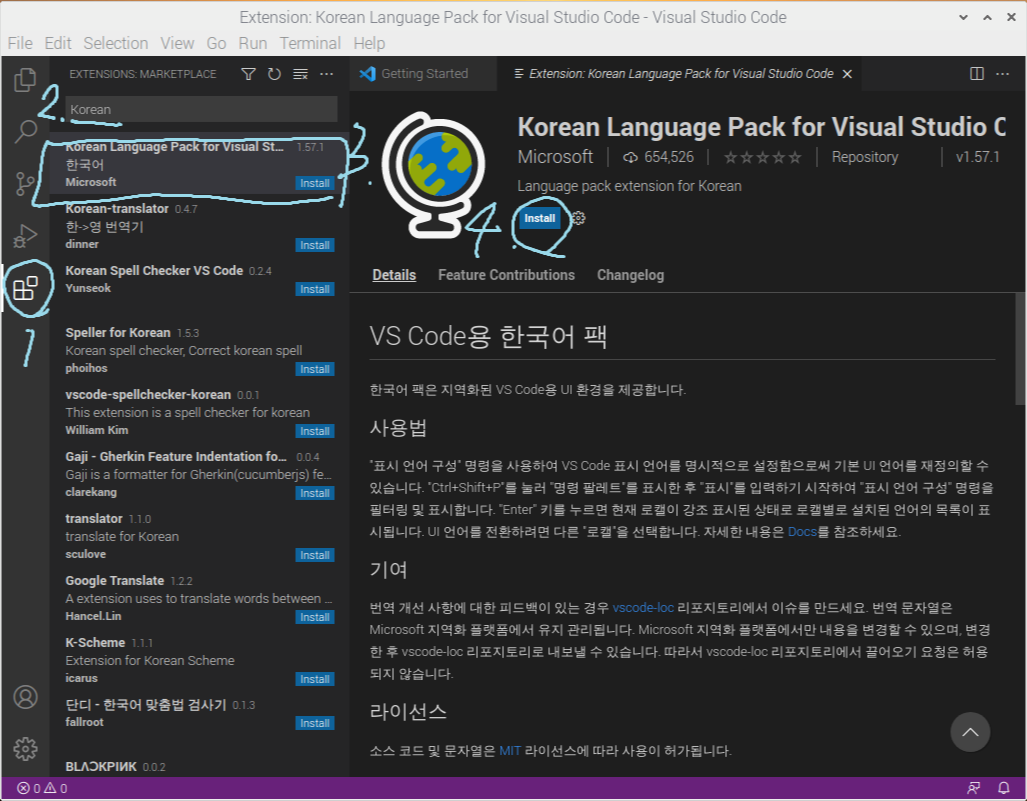Open errors and warnings in status bar
1027x801 pixels.
click(43, 789)
